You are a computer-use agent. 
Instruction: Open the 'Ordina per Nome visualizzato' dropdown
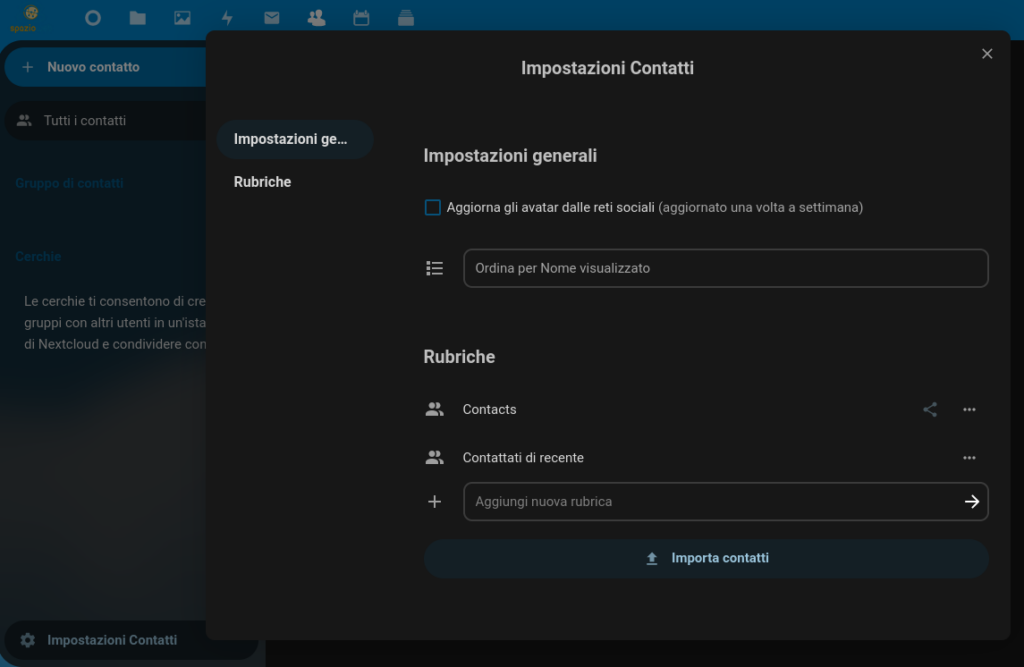[x=725, y=268]
